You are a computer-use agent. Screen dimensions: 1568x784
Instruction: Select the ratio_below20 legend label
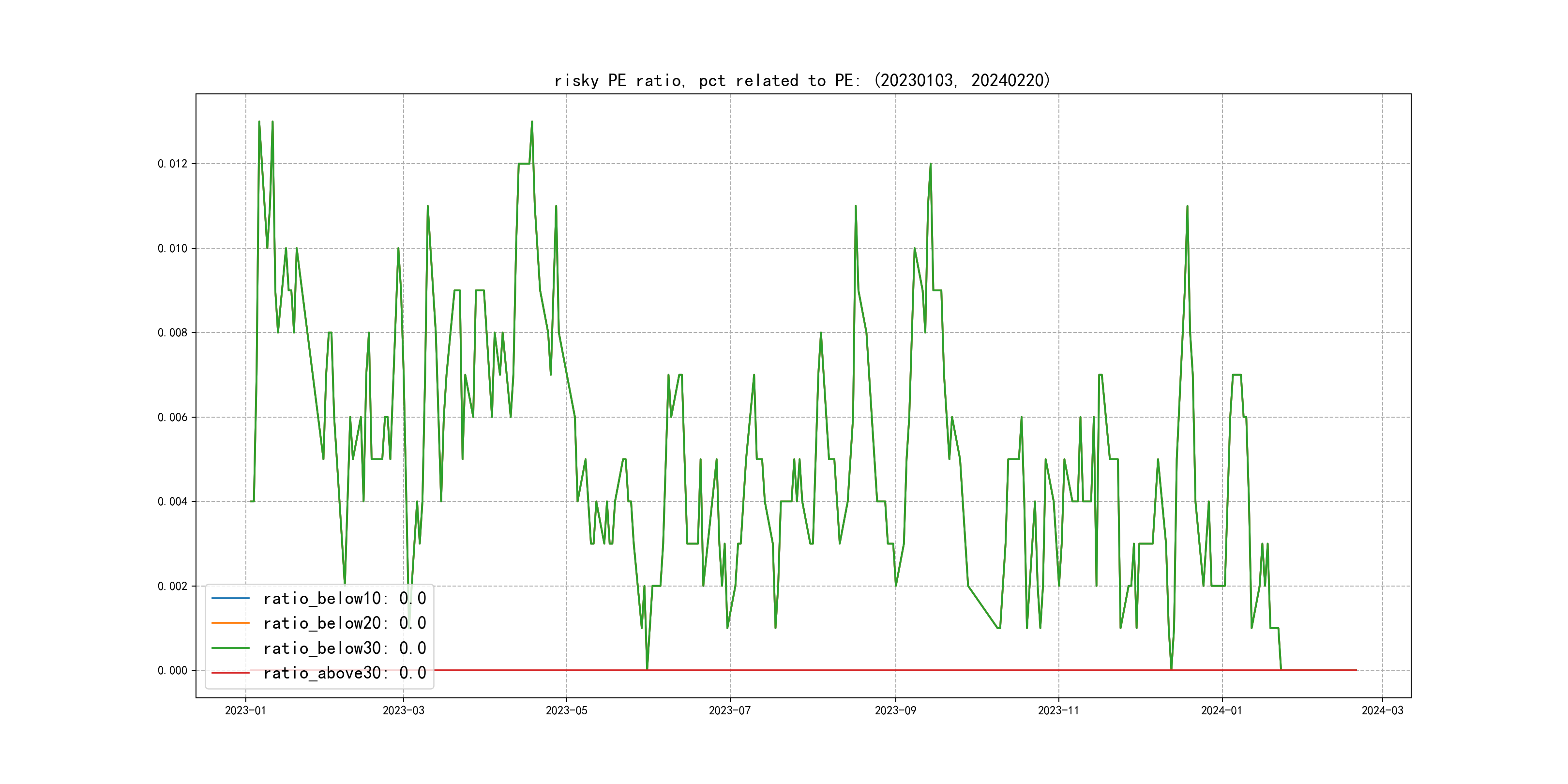344,623
